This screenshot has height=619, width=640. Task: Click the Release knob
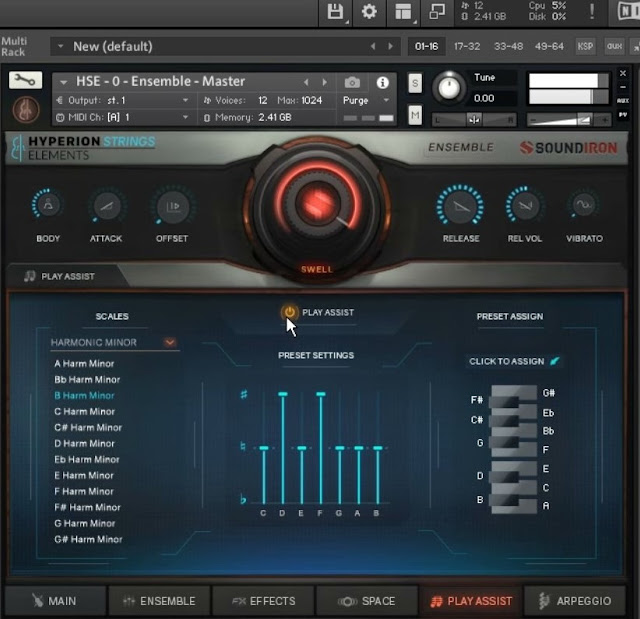click(x=460, y=206)
